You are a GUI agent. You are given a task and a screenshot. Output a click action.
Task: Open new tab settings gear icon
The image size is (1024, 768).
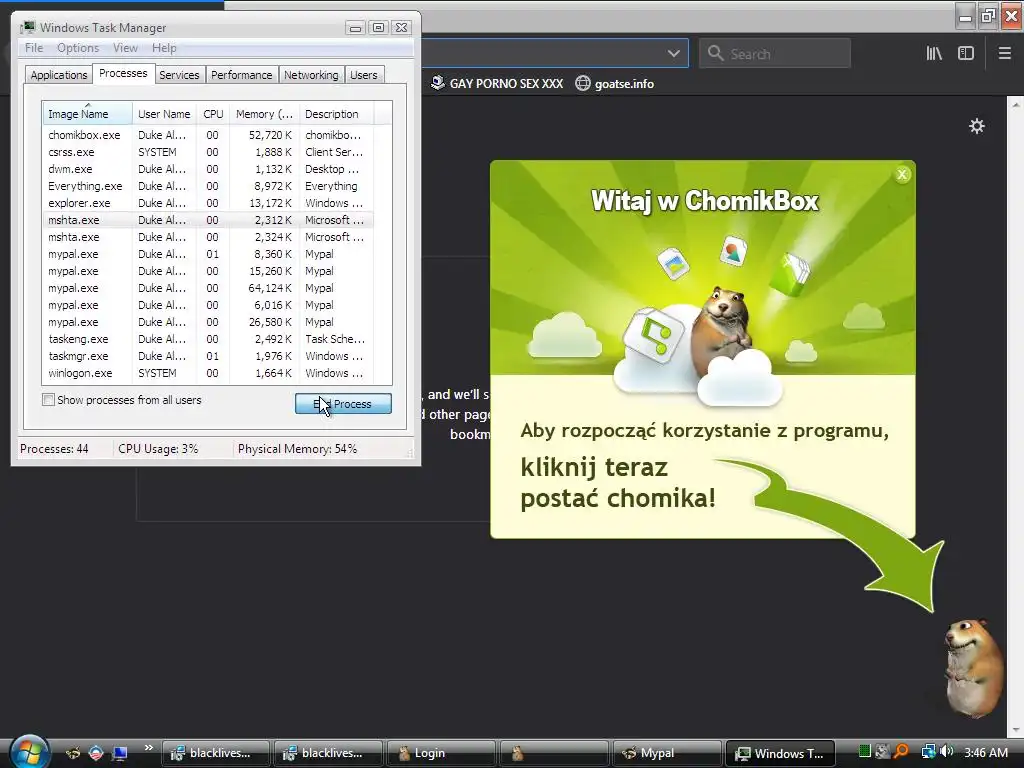tap(976, 126)
